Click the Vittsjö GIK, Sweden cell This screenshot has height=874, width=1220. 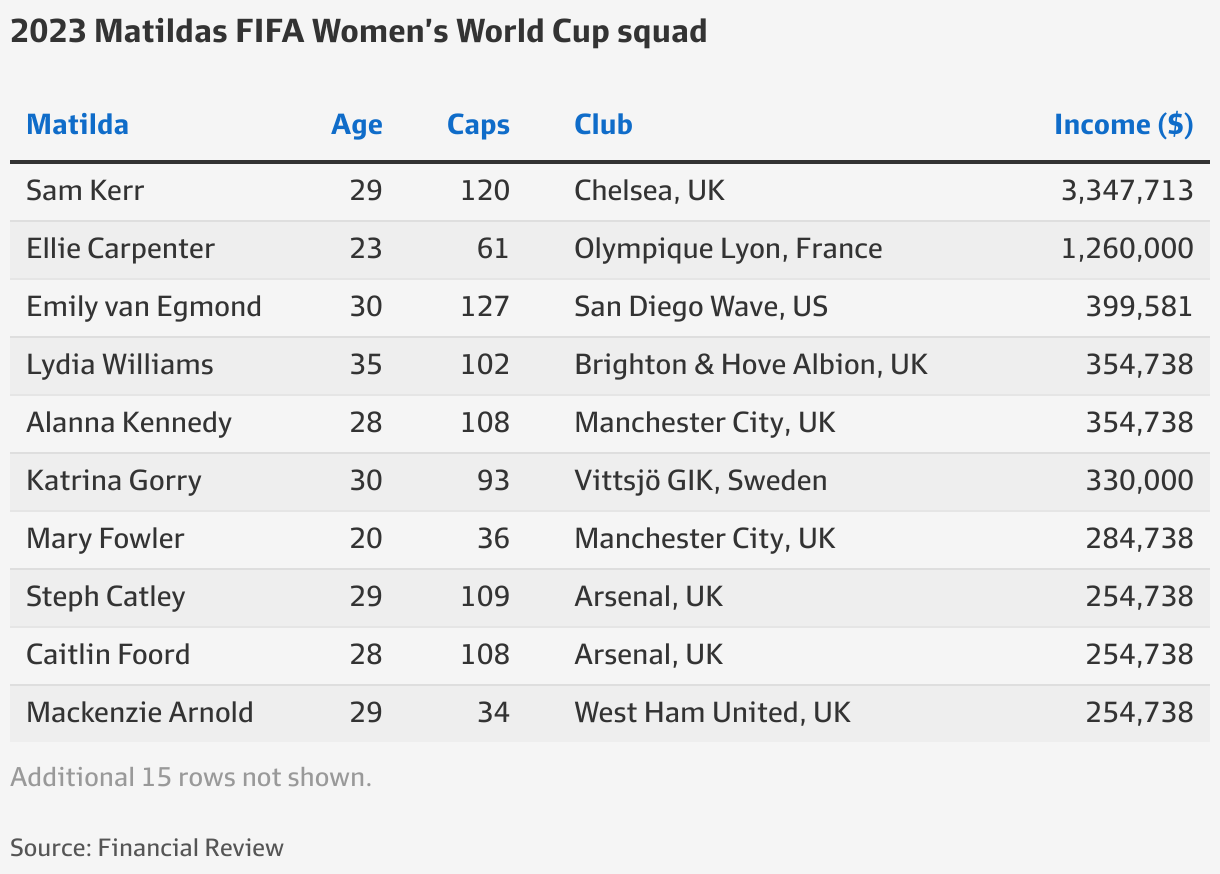pos(701,480)
